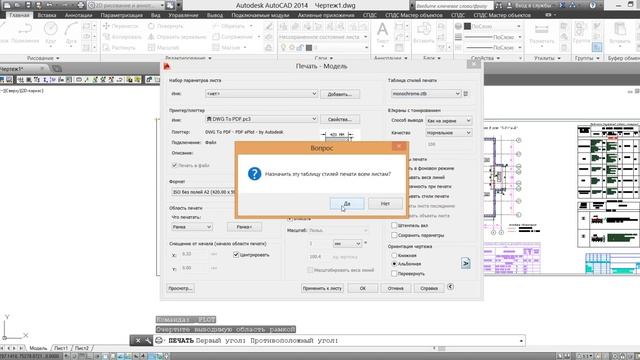This screenshot has width=640, height=360.
Task: Click the Нет button in Вопрос dialog
Action: click(385, 203)
